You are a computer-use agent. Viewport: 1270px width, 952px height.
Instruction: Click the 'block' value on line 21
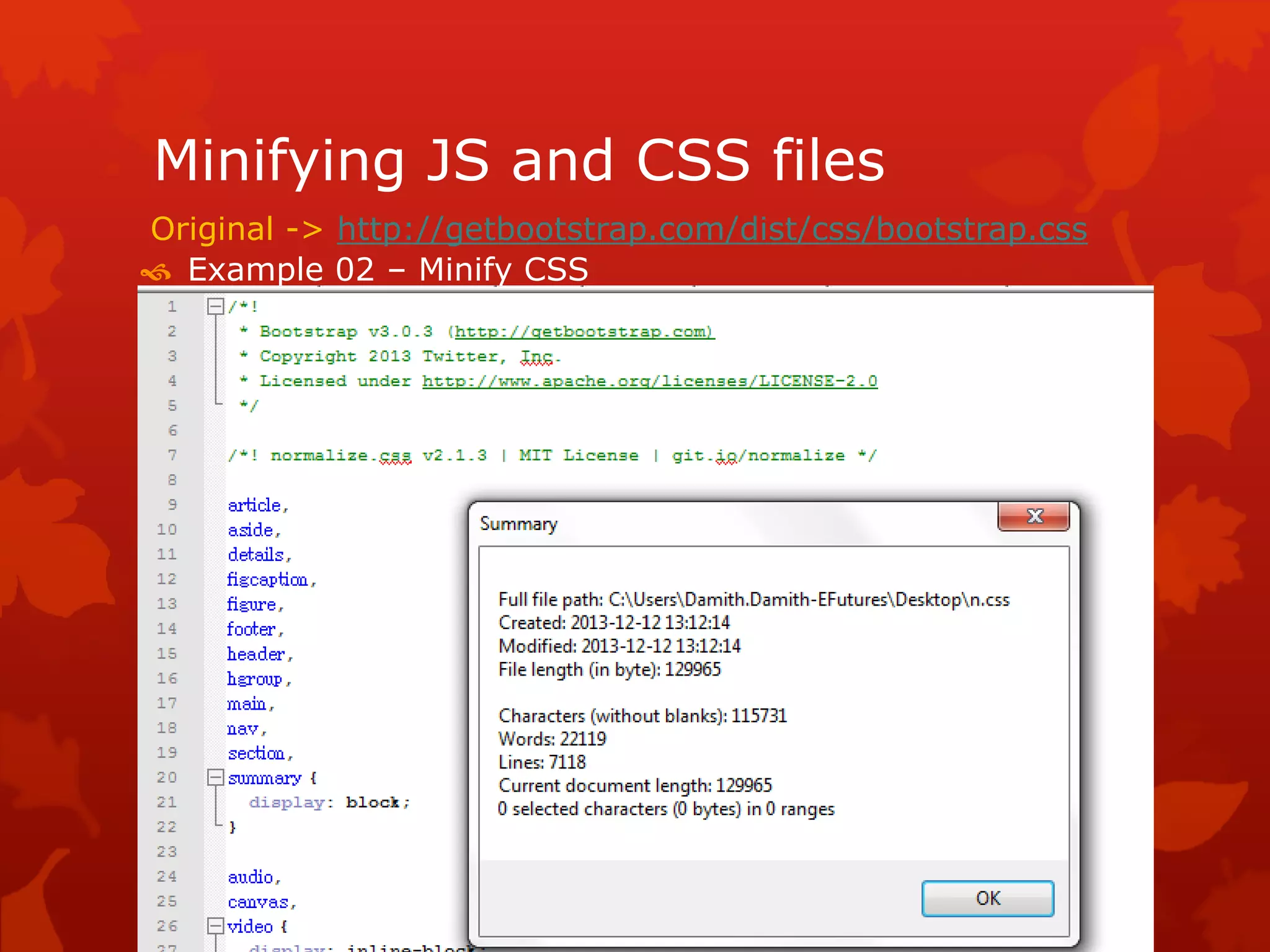point(372,803)
